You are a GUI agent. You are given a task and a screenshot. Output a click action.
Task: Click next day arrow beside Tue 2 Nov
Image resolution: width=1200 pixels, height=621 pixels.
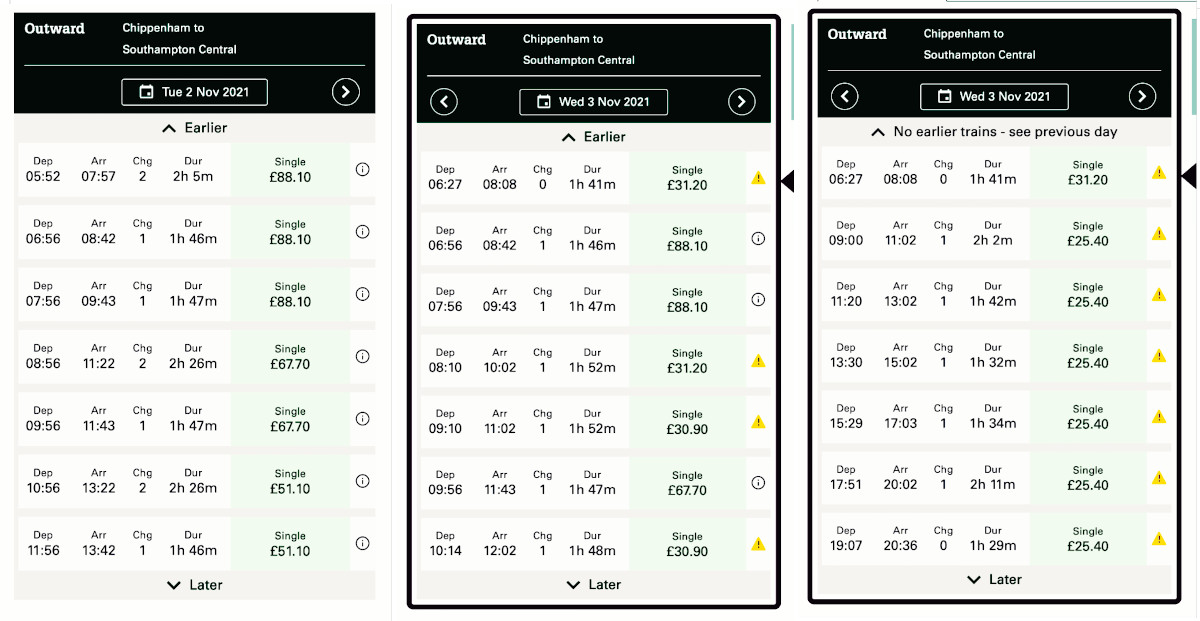tap(345, 92)
